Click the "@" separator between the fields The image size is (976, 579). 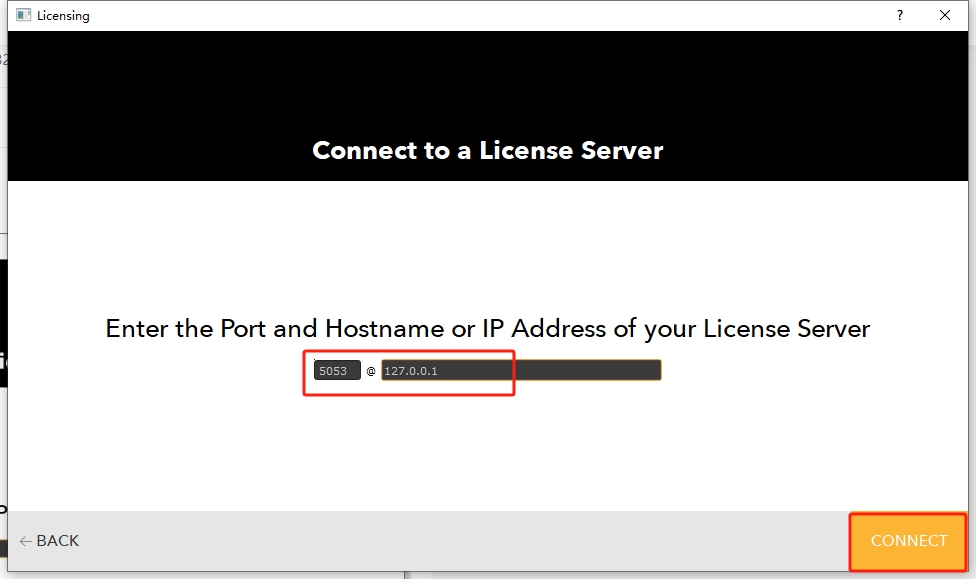click(x=371, y=371)
